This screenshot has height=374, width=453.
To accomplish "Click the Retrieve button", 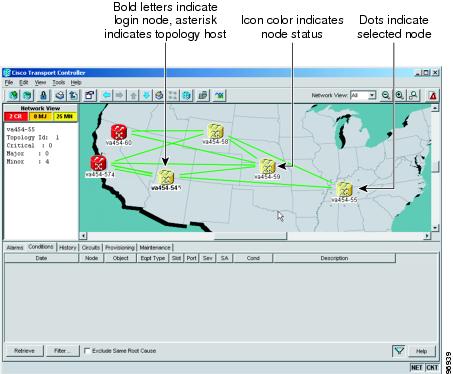I will tap(24, 351).
